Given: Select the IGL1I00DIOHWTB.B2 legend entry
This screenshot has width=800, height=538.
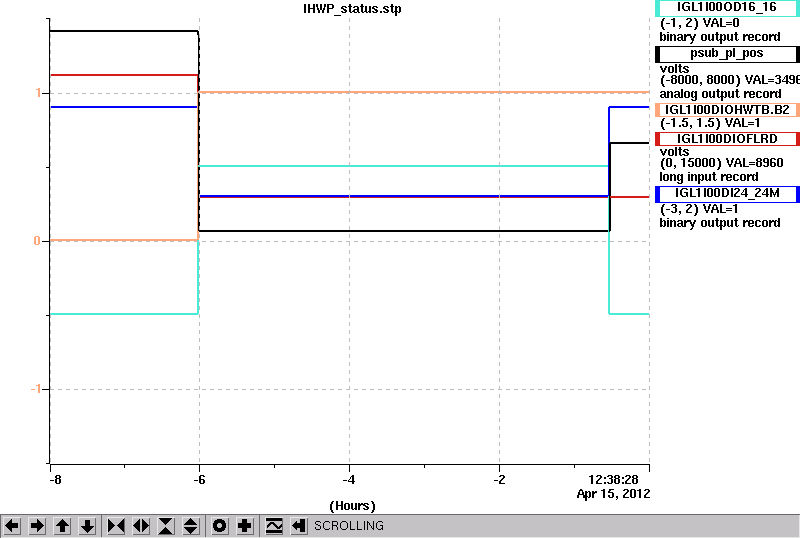Looking at the screenshot, I should pyautogui.click(x=727, y=110).
